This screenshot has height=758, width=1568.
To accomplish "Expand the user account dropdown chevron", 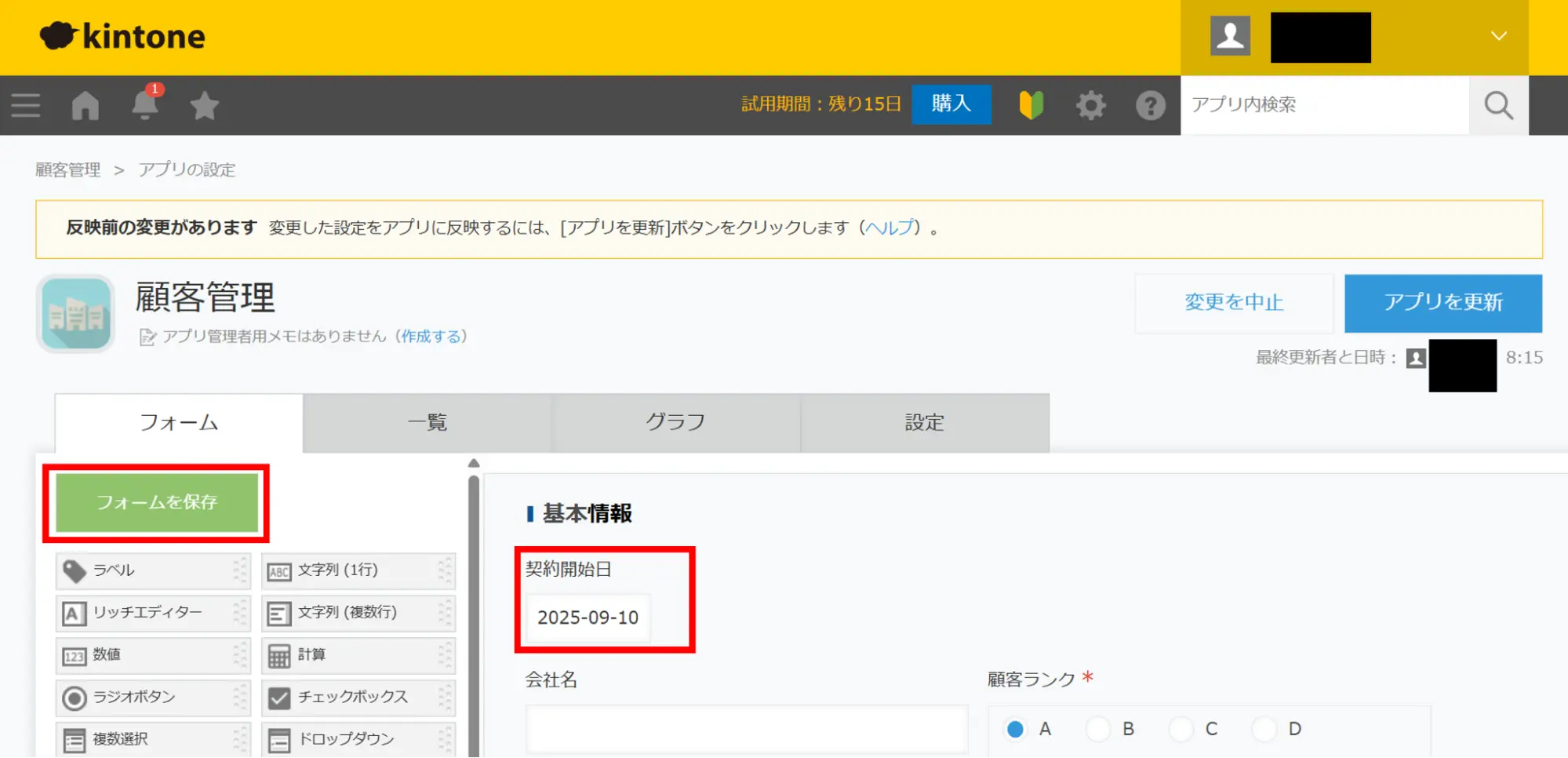I will [x=1498, y=36].
